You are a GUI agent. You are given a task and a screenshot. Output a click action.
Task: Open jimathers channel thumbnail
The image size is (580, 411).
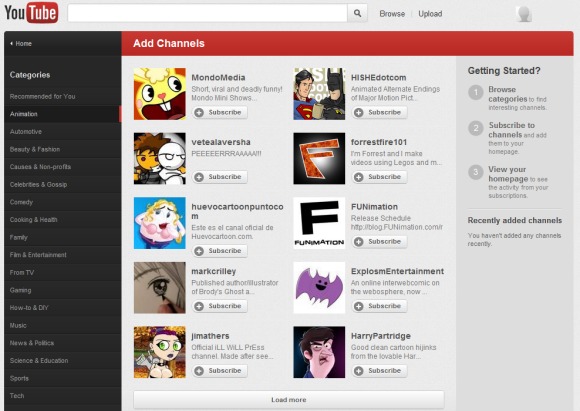click(x=160, y=352)
